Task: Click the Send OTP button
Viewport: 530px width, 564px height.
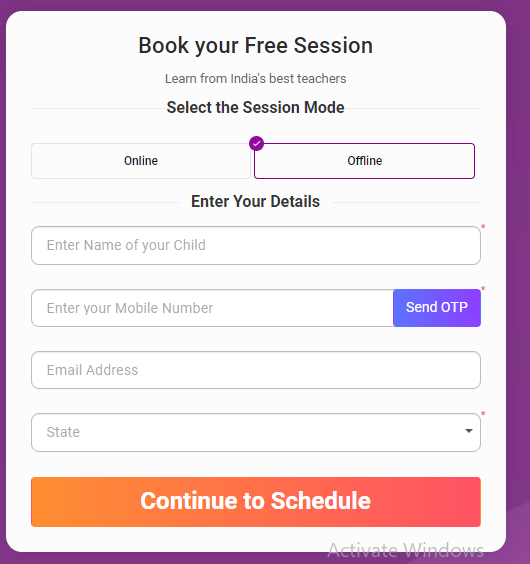Action: [x=437, y=308]
